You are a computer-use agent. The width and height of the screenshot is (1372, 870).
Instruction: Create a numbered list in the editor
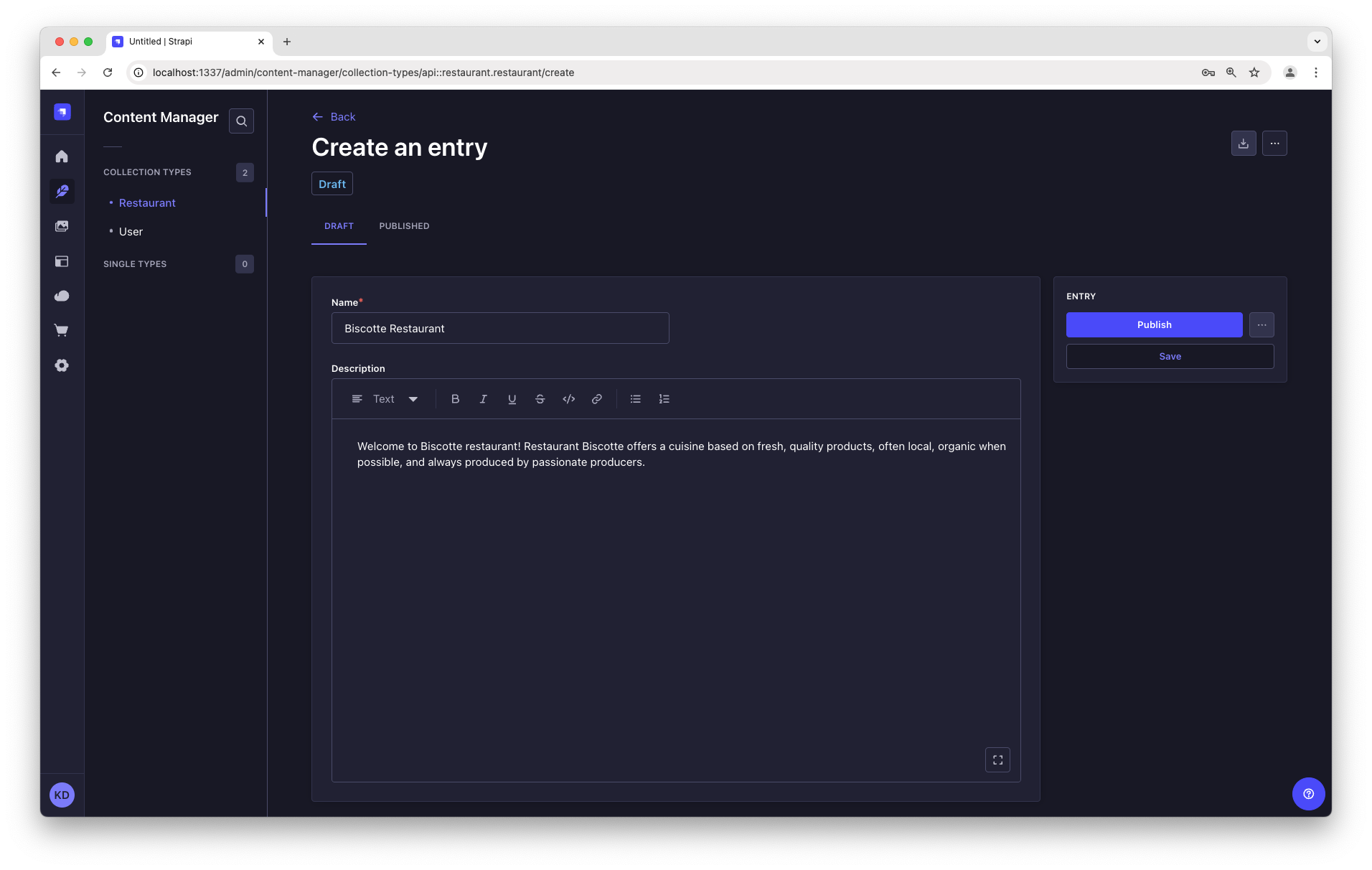click(x=664, y=399)
